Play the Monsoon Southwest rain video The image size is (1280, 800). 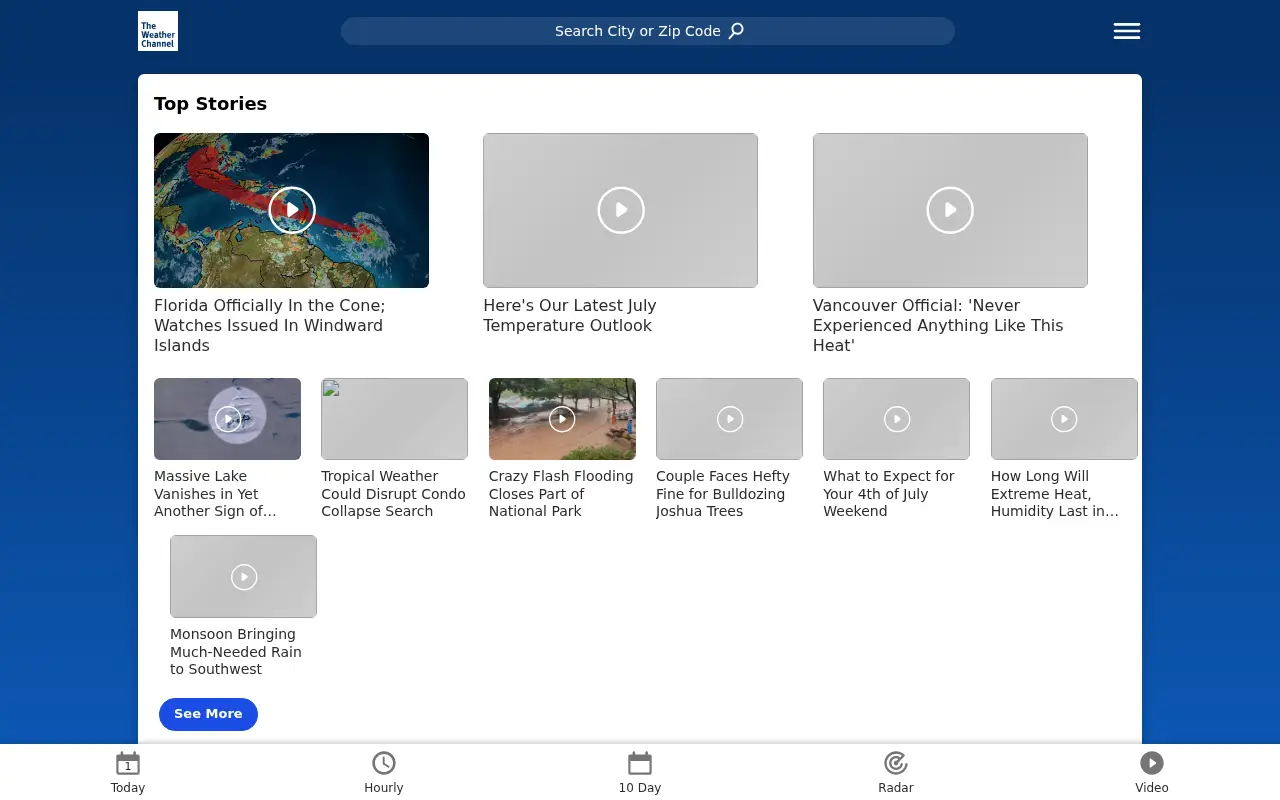click(244, 577)
